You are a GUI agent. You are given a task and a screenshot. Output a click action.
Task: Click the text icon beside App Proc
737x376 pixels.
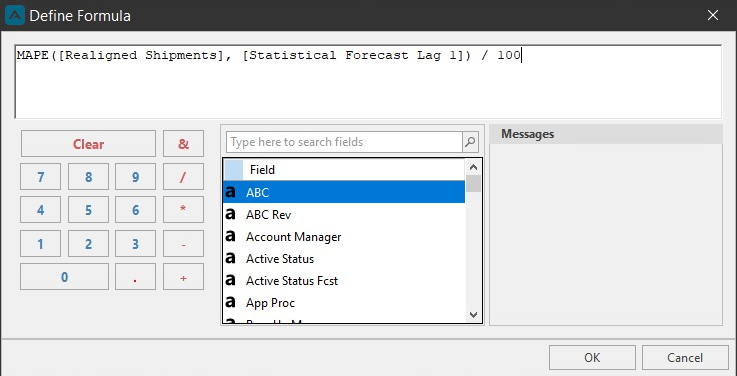tap(230, 303)
